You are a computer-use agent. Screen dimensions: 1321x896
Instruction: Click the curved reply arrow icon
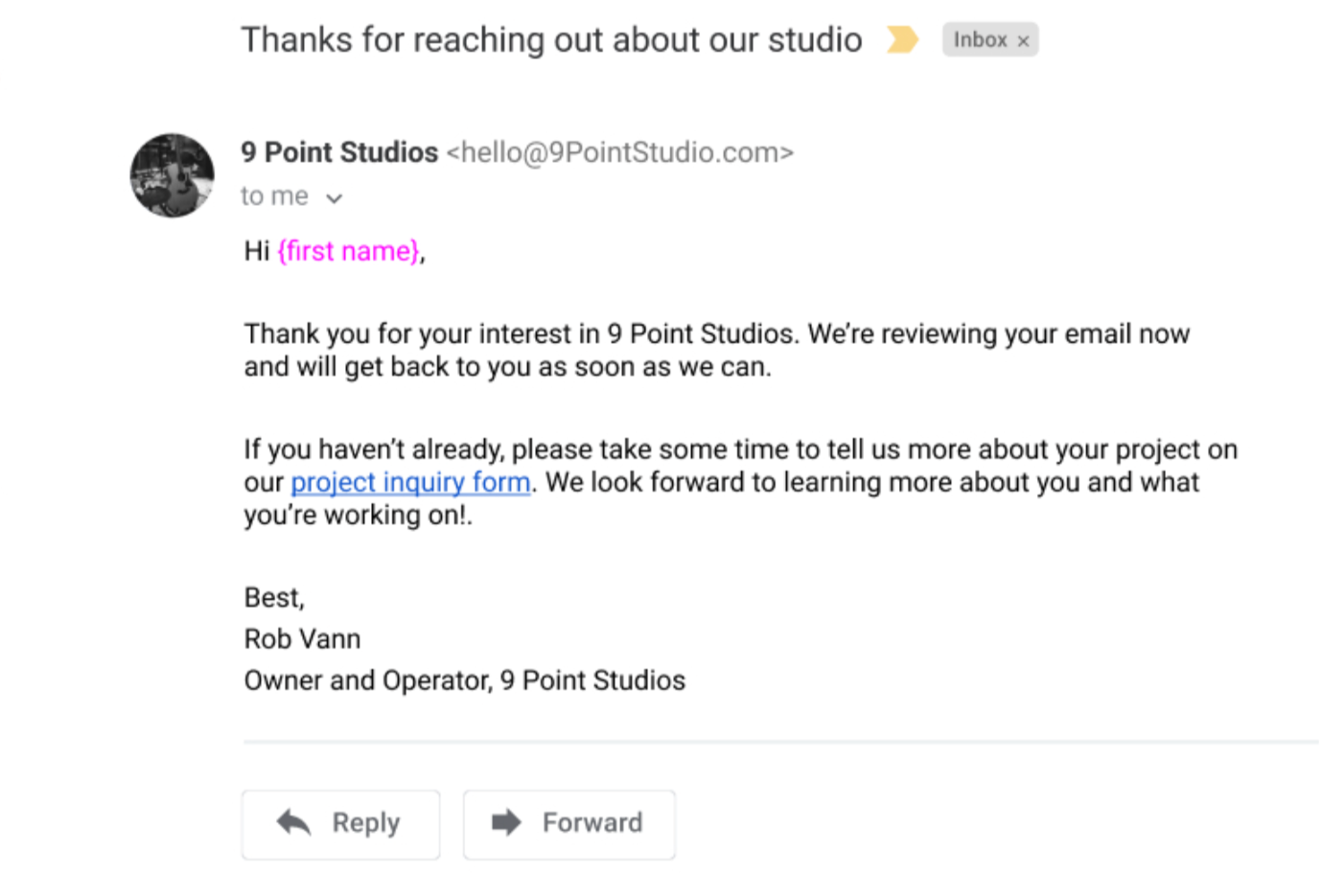pos(294,822)
